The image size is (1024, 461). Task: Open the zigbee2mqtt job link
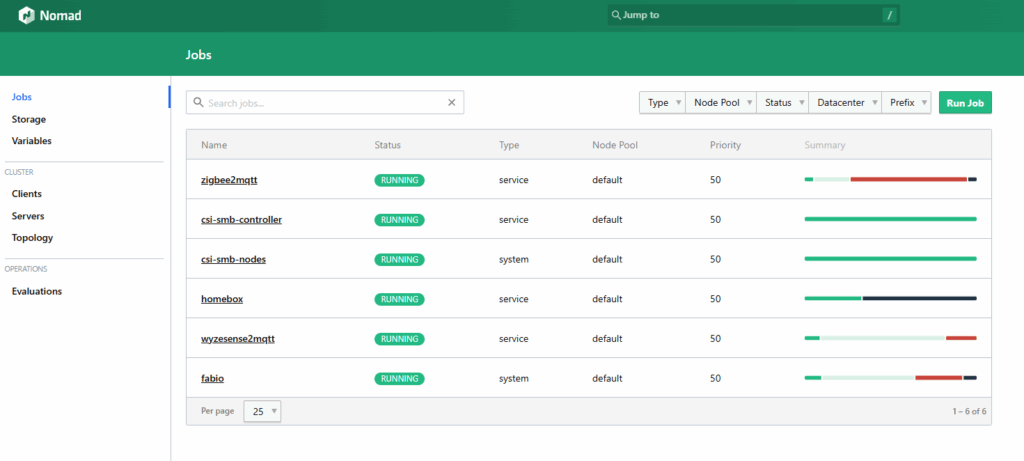point(231,180)
